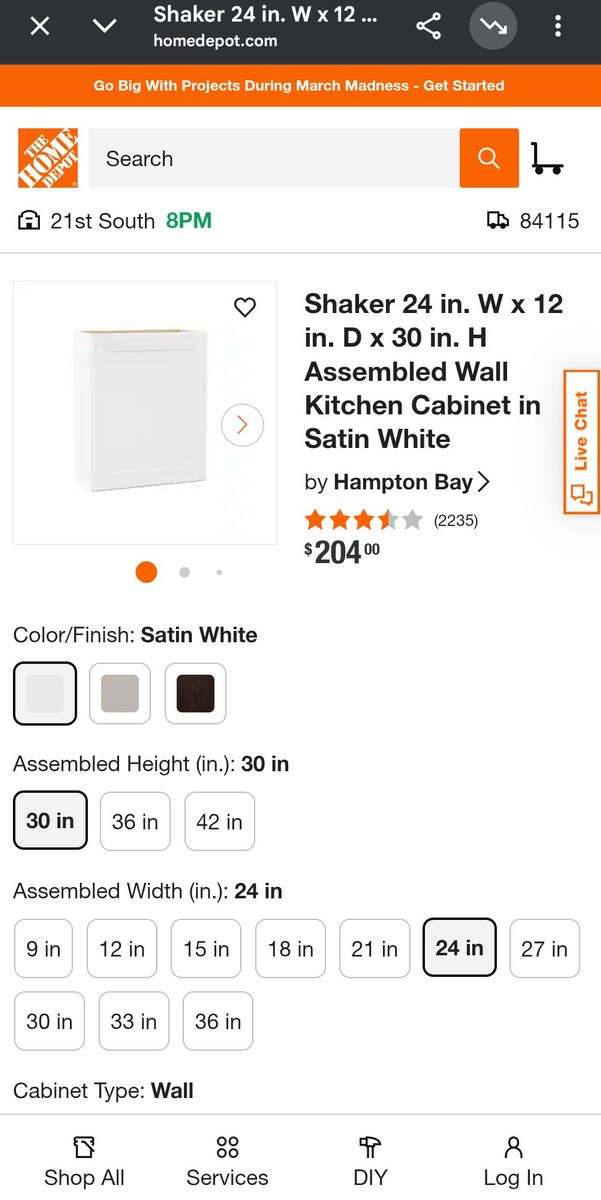
Task: View the 2235 customer reviews
Action: pyautogui.click(x=456, y=520)
